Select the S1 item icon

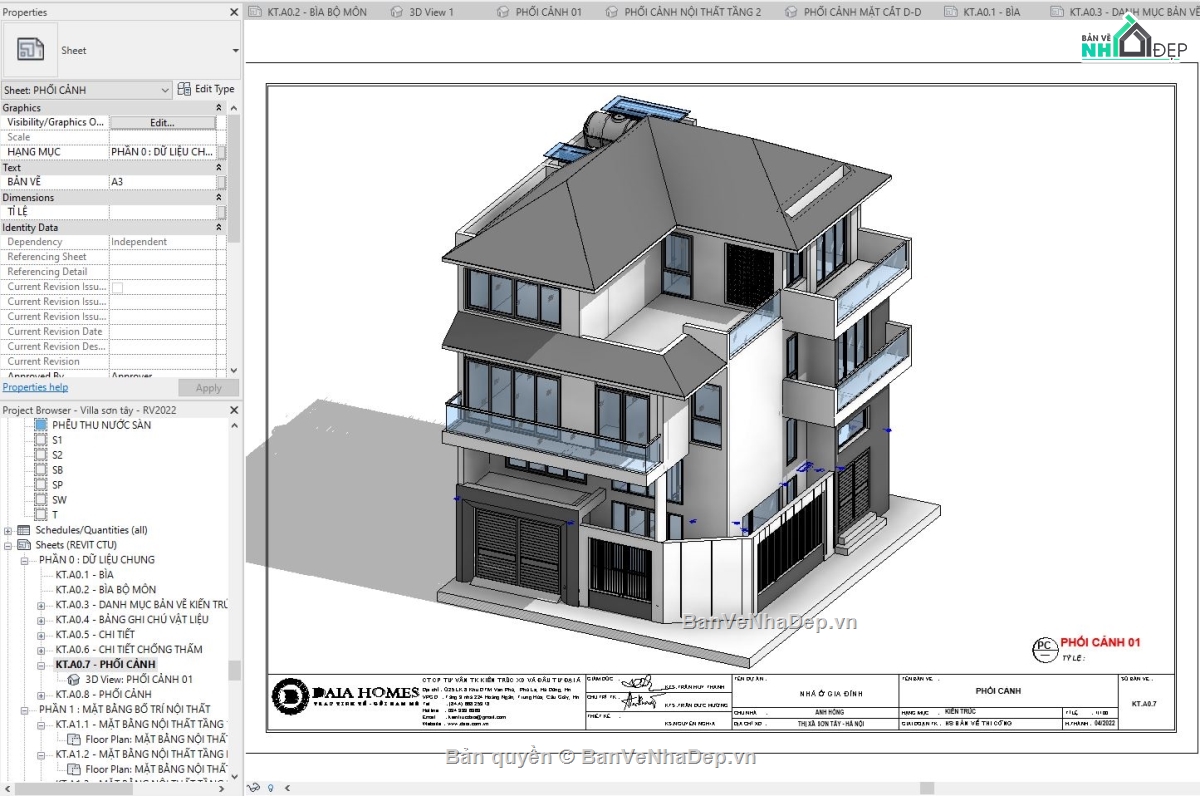pos(41,440)
